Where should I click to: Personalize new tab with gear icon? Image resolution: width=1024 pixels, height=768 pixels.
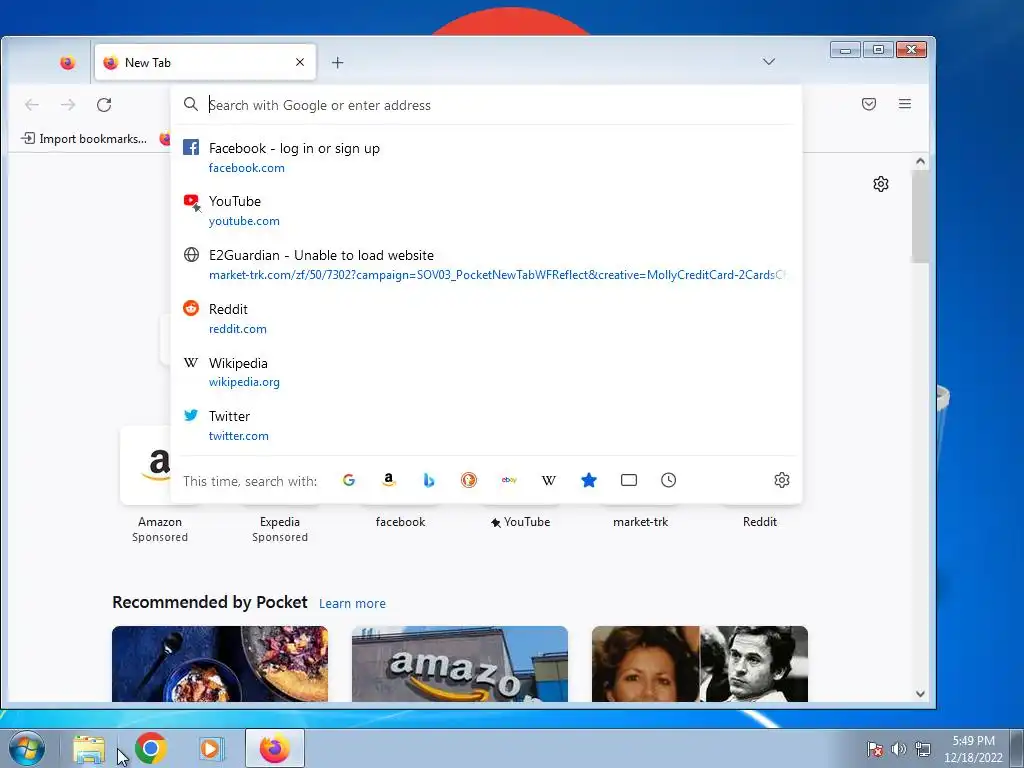tap(880, 184)
